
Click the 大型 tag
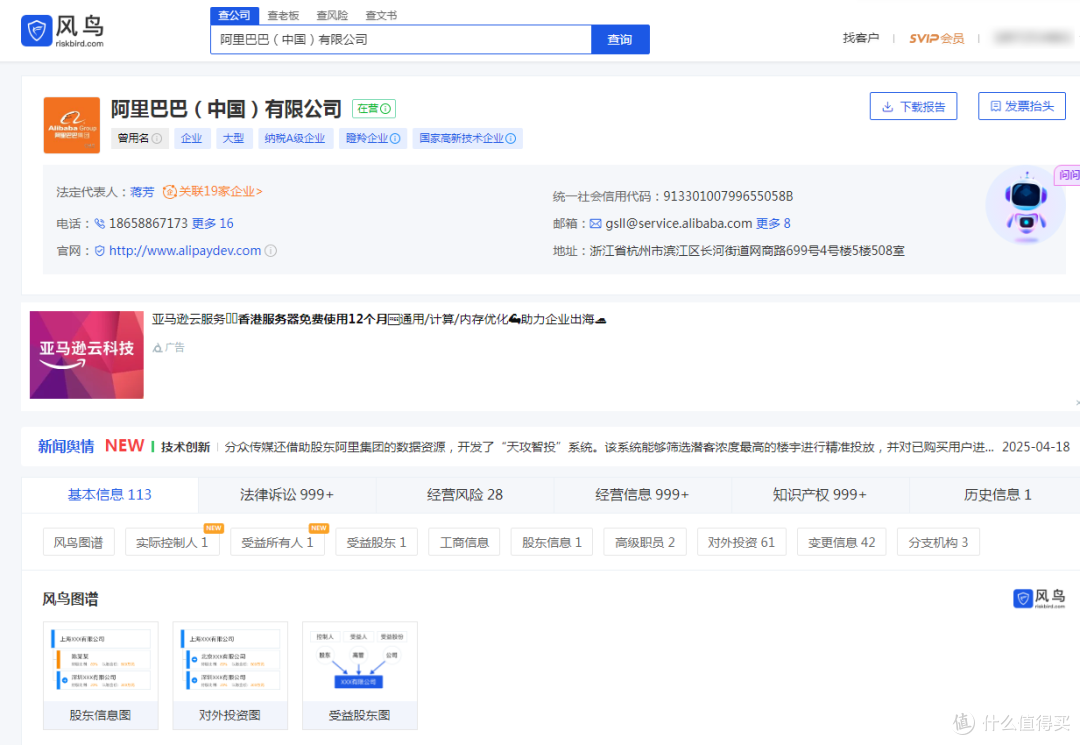coord(233,138)
